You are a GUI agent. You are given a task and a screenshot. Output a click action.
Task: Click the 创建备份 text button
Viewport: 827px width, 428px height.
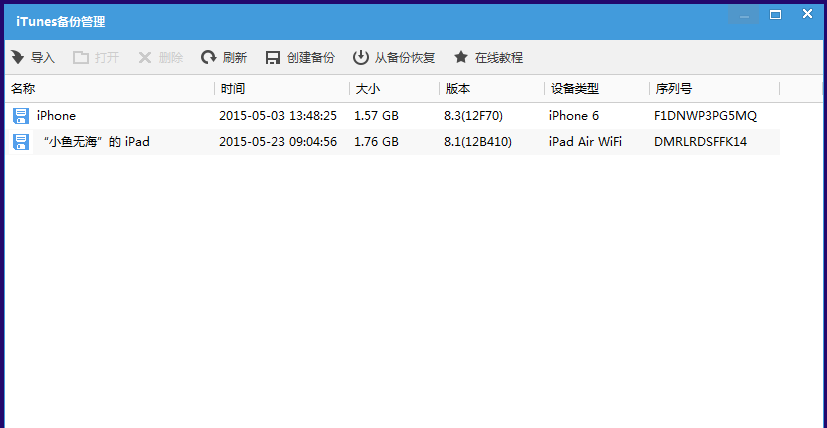311,58
